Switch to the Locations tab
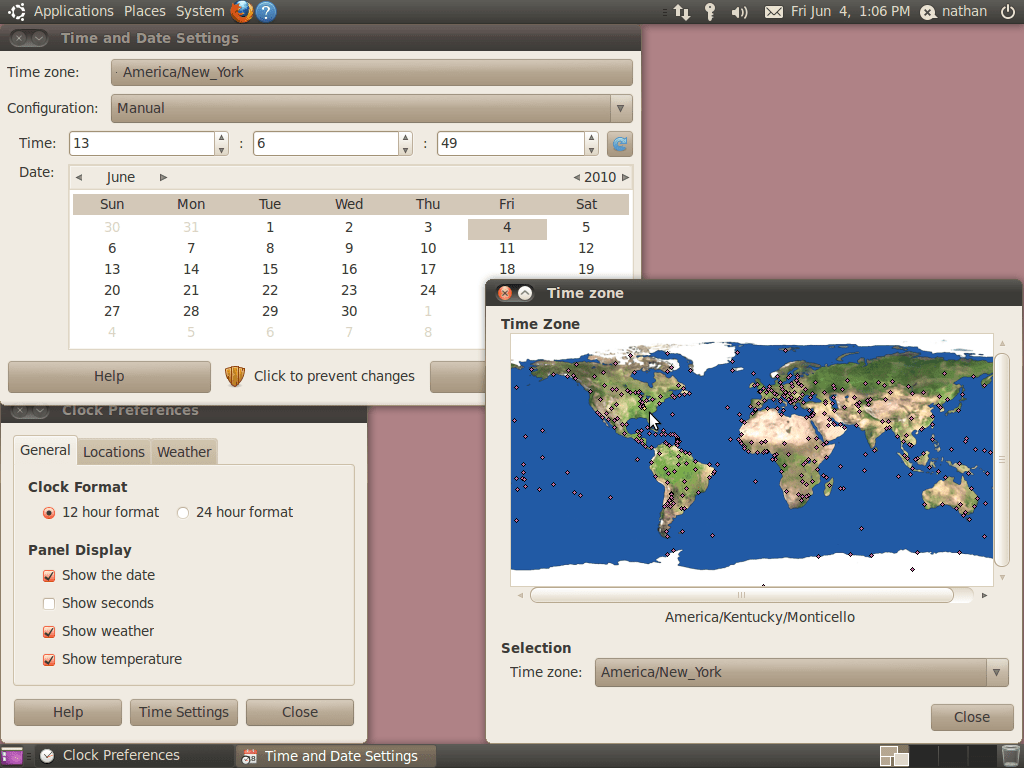 click(113, 451)
